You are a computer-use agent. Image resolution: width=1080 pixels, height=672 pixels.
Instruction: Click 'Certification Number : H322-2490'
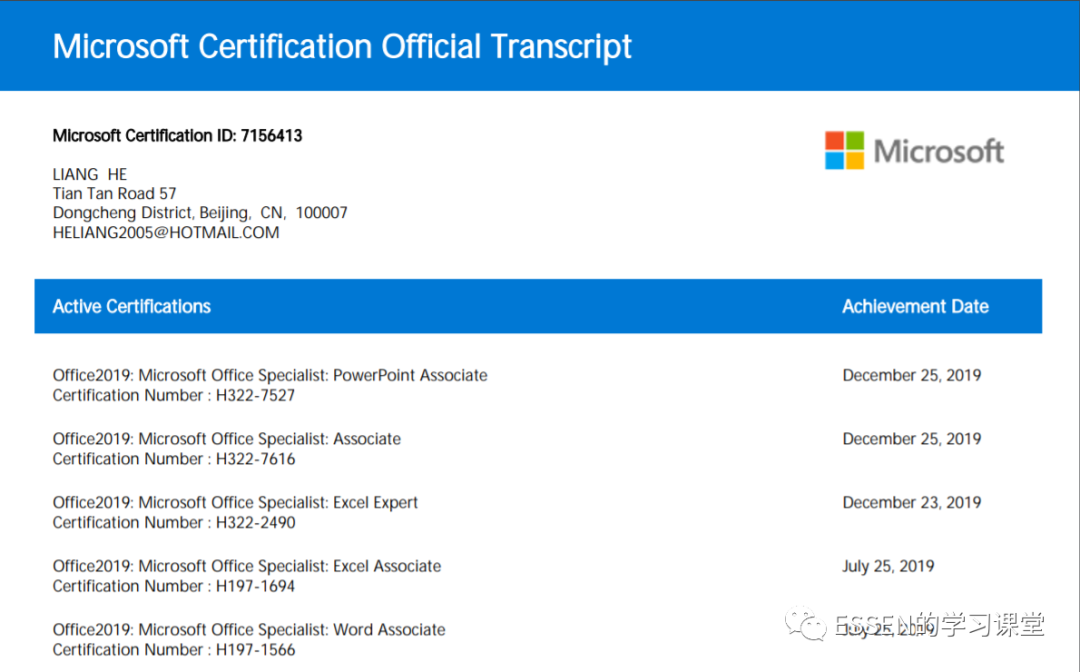[174, 523]
